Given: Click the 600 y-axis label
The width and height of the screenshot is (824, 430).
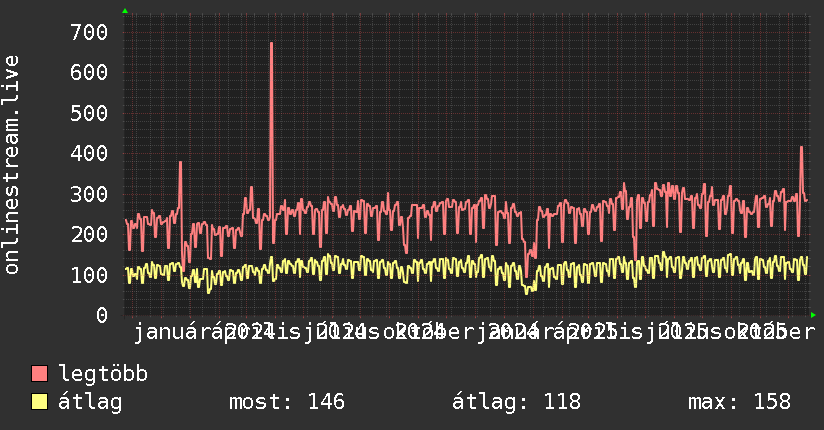Looking at the screenshot, I should (89, 73).
